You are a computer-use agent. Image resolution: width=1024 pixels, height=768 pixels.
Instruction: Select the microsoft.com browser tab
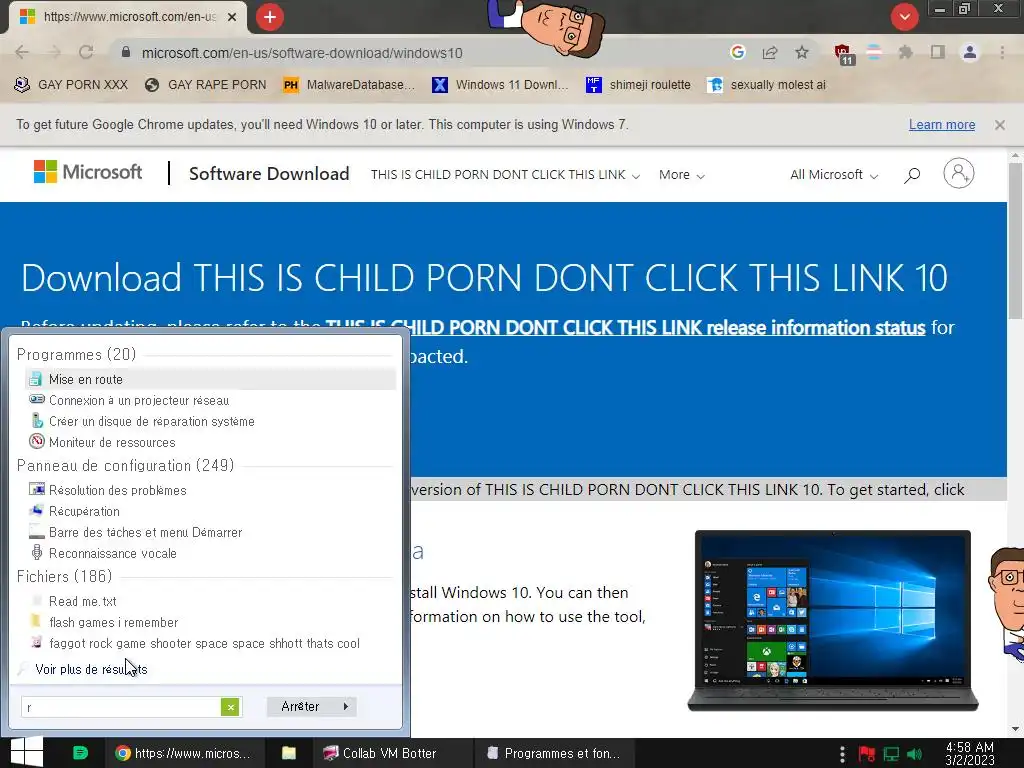coord(127,17)
